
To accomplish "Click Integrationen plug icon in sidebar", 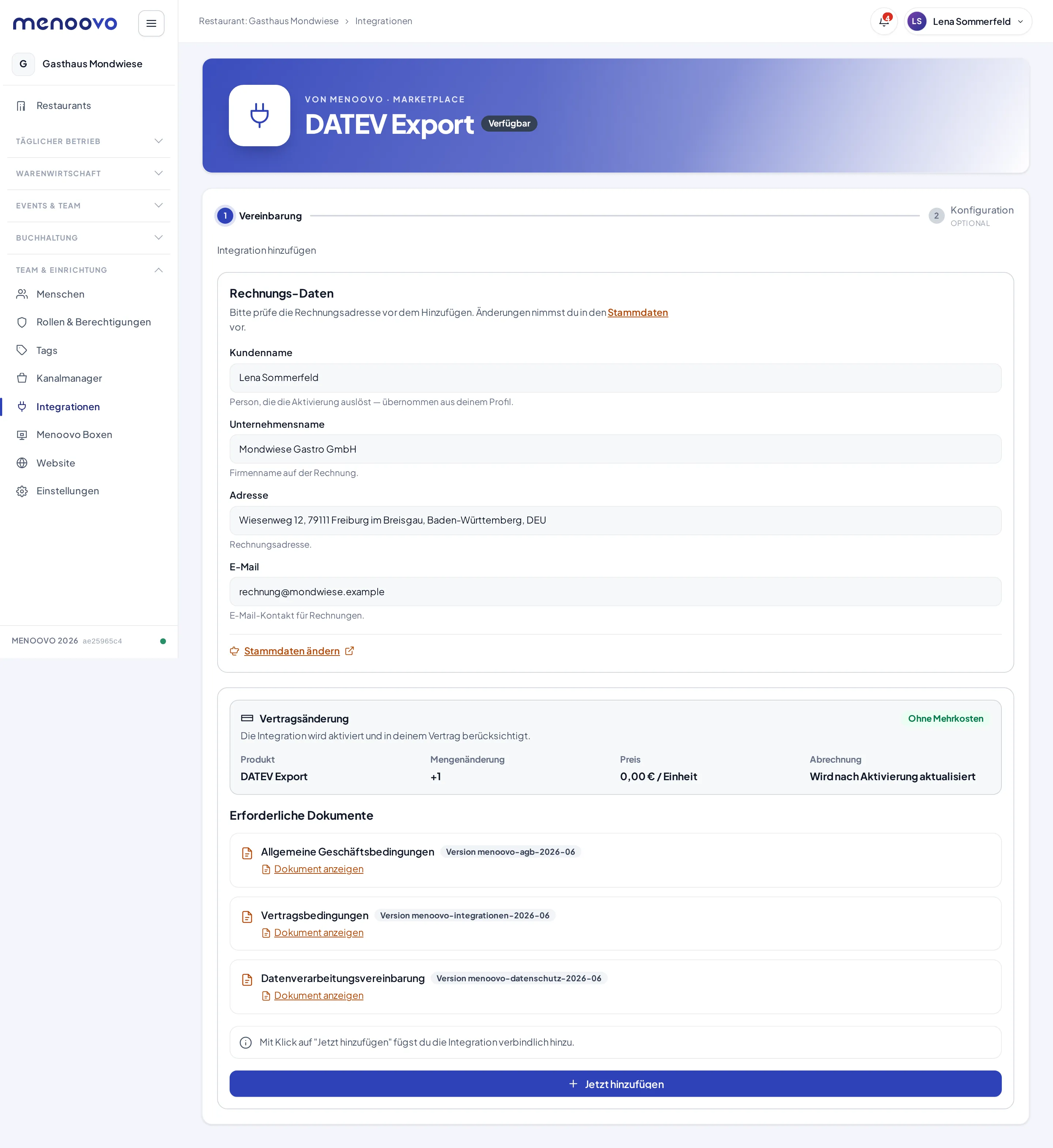I will point(22,407).
